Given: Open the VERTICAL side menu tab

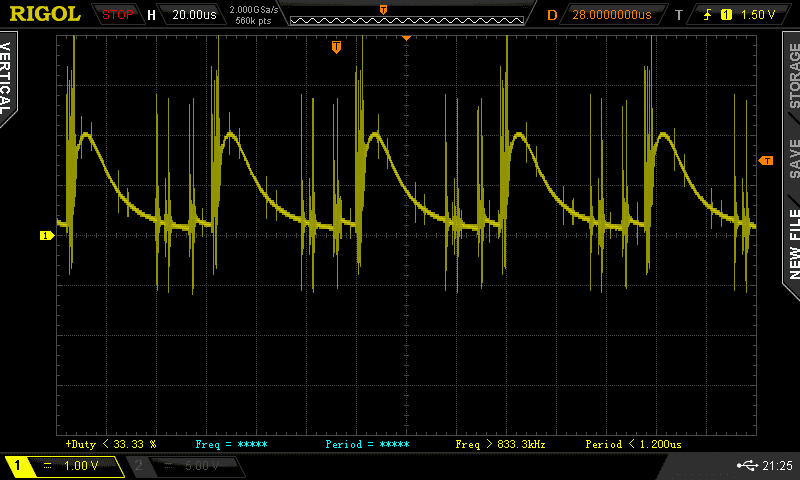Looking at the screenshot, I should tap(8, 76).
